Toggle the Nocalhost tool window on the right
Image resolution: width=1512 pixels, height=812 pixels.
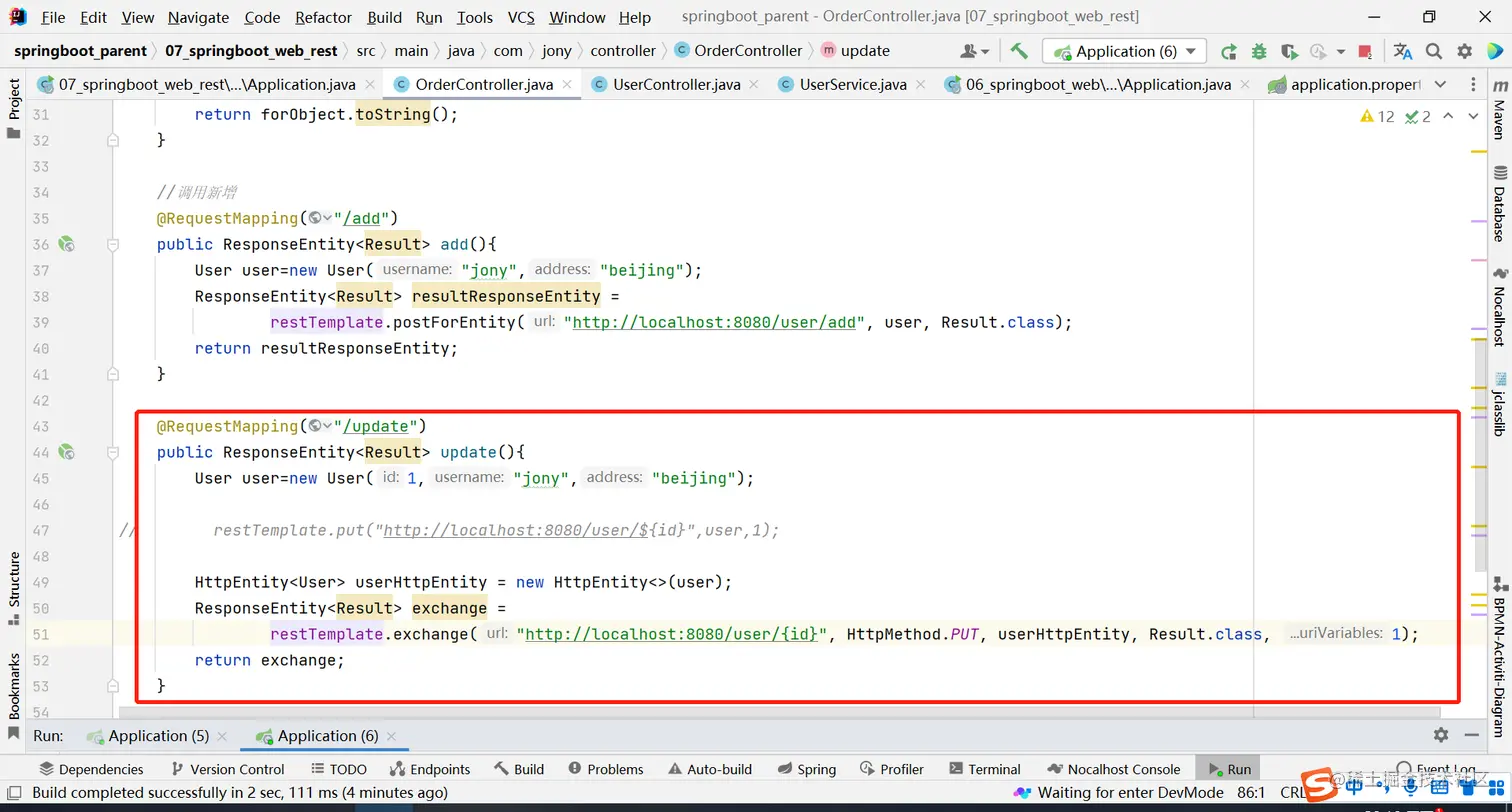click(1499, 306)
